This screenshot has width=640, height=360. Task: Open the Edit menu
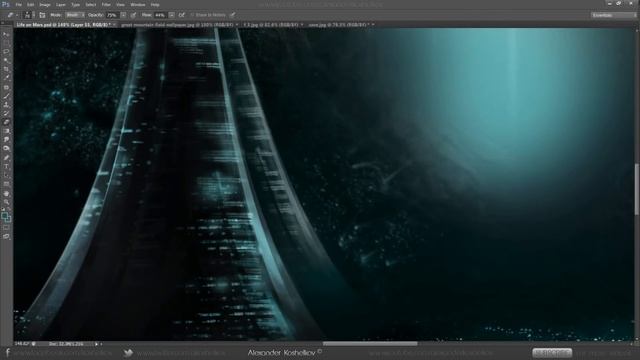click(x=31, y=4)
